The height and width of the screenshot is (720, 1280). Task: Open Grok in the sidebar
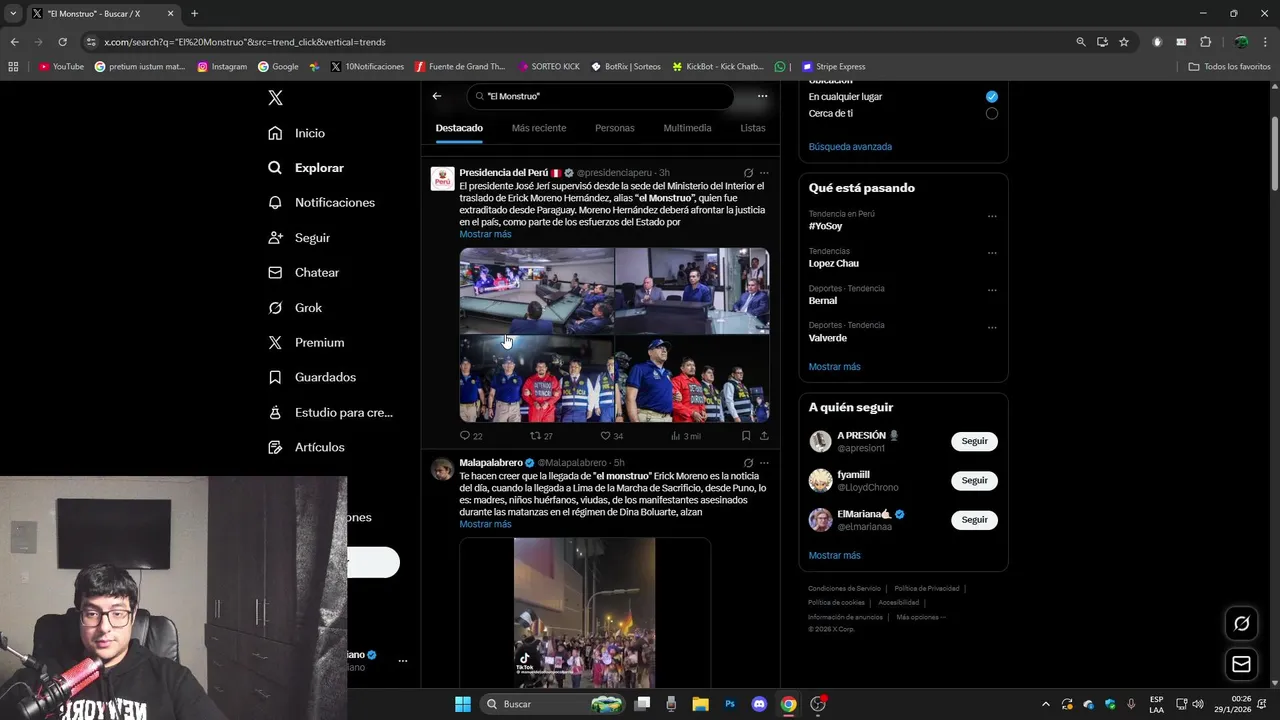click(x=295, y=308)
